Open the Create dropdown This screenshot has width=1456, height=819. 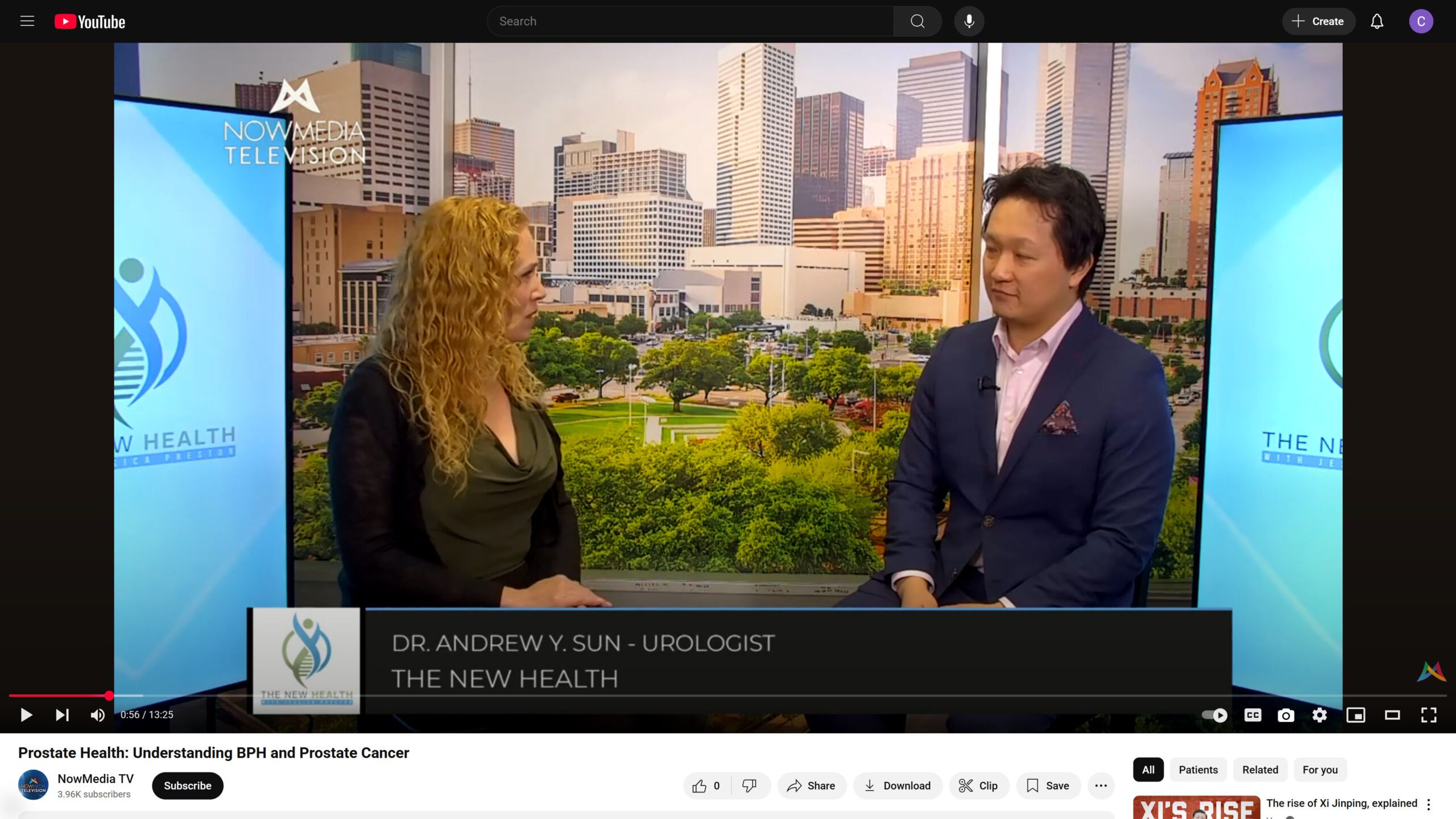(x=1318, y=22)
